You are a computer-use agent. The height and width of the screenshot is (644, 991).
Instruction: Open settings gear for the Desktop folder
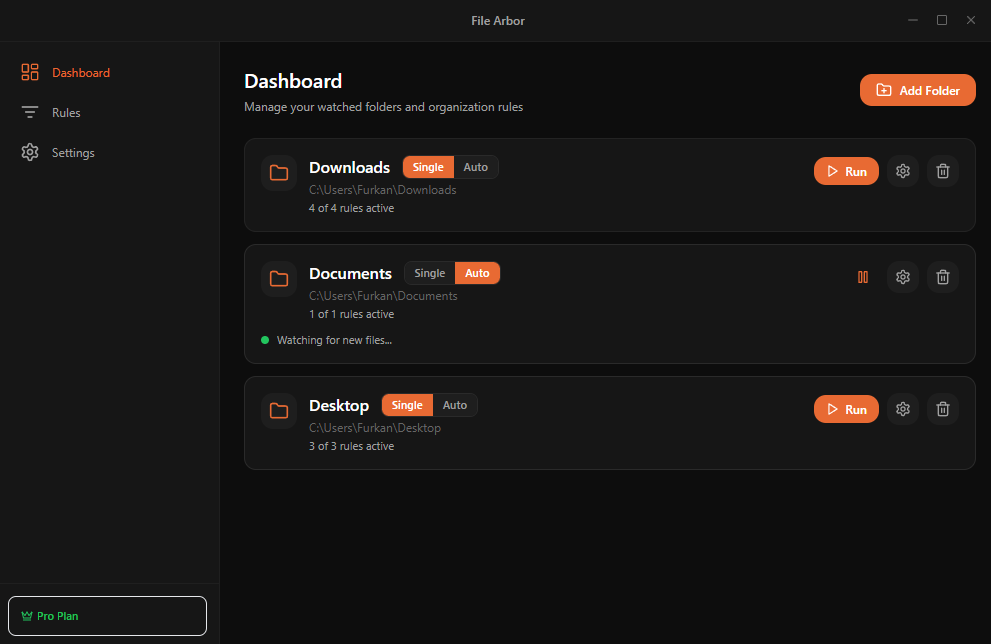point(902,409)
